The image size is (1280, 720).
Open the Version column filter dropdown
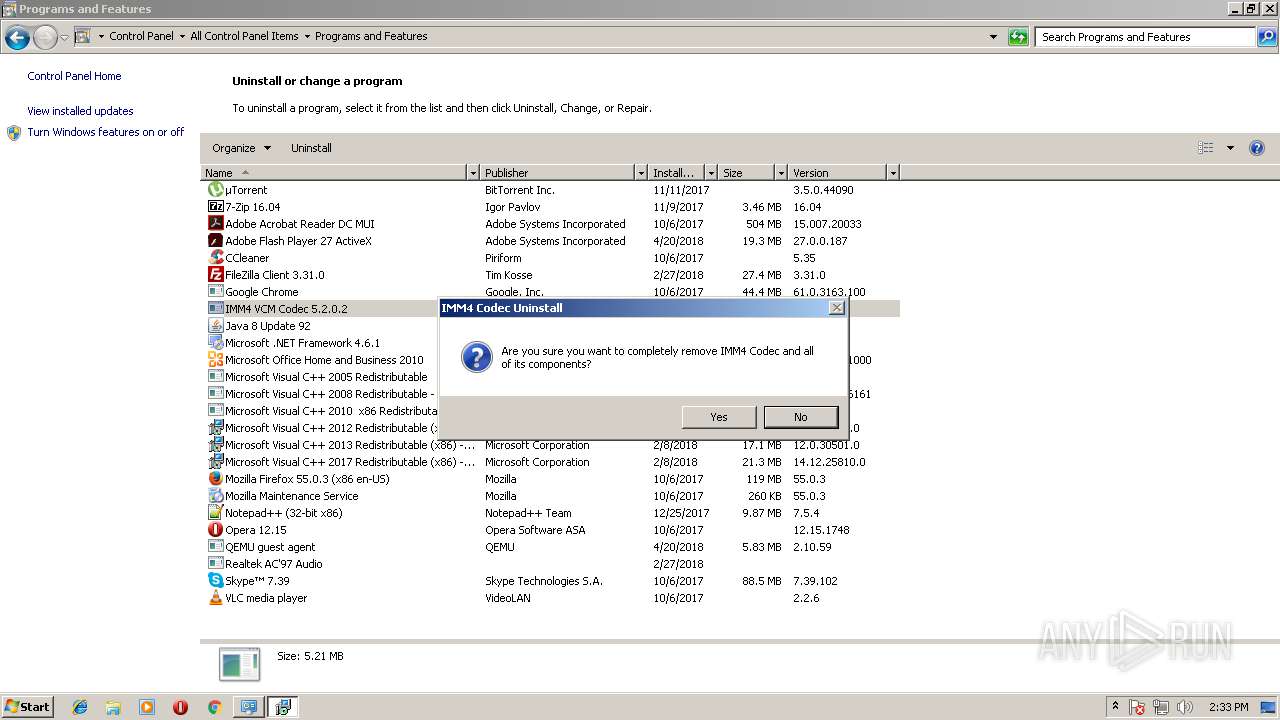point(893,173)
